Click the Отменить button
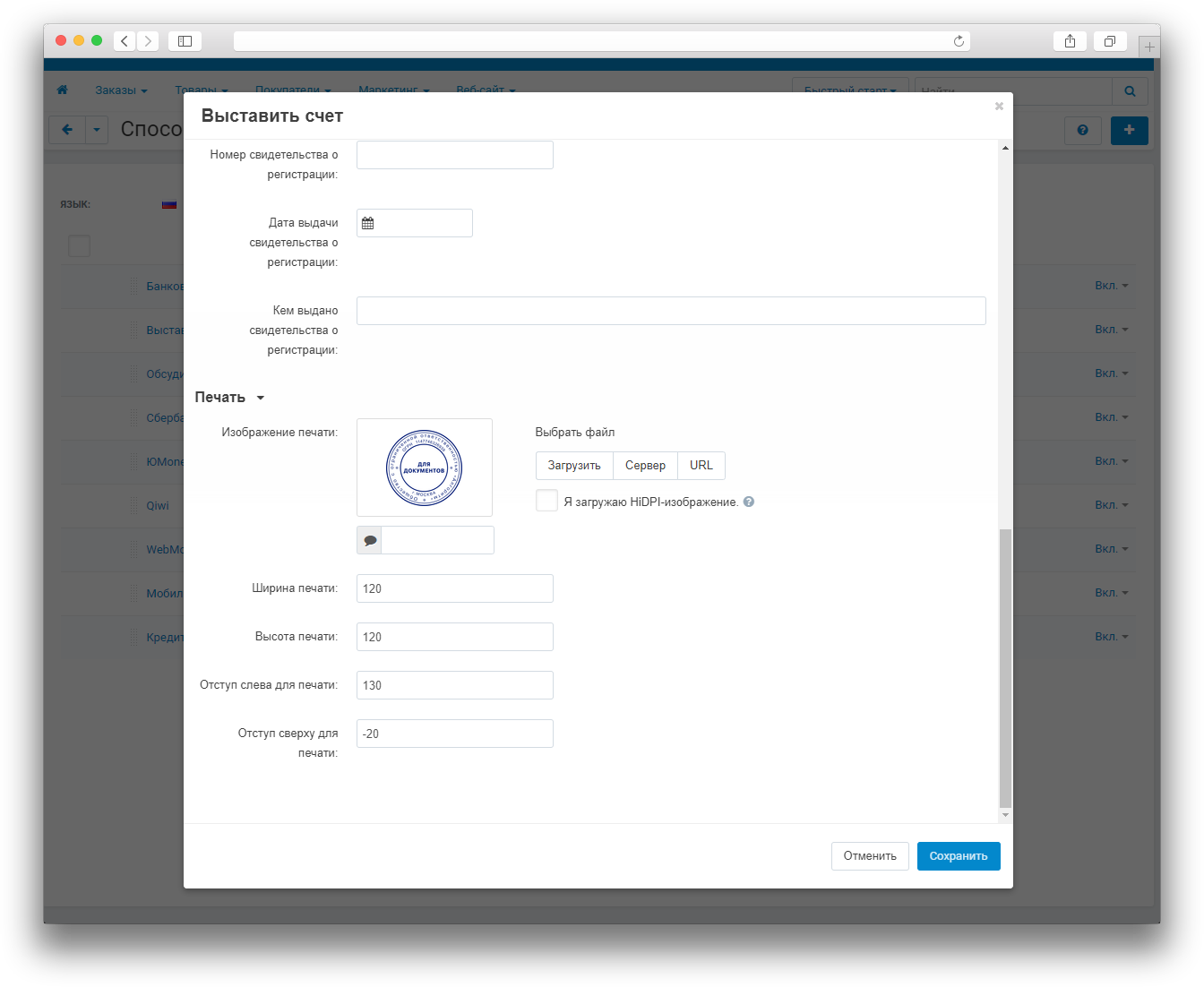Viewport: 1204px width, 987px height. 870,856
